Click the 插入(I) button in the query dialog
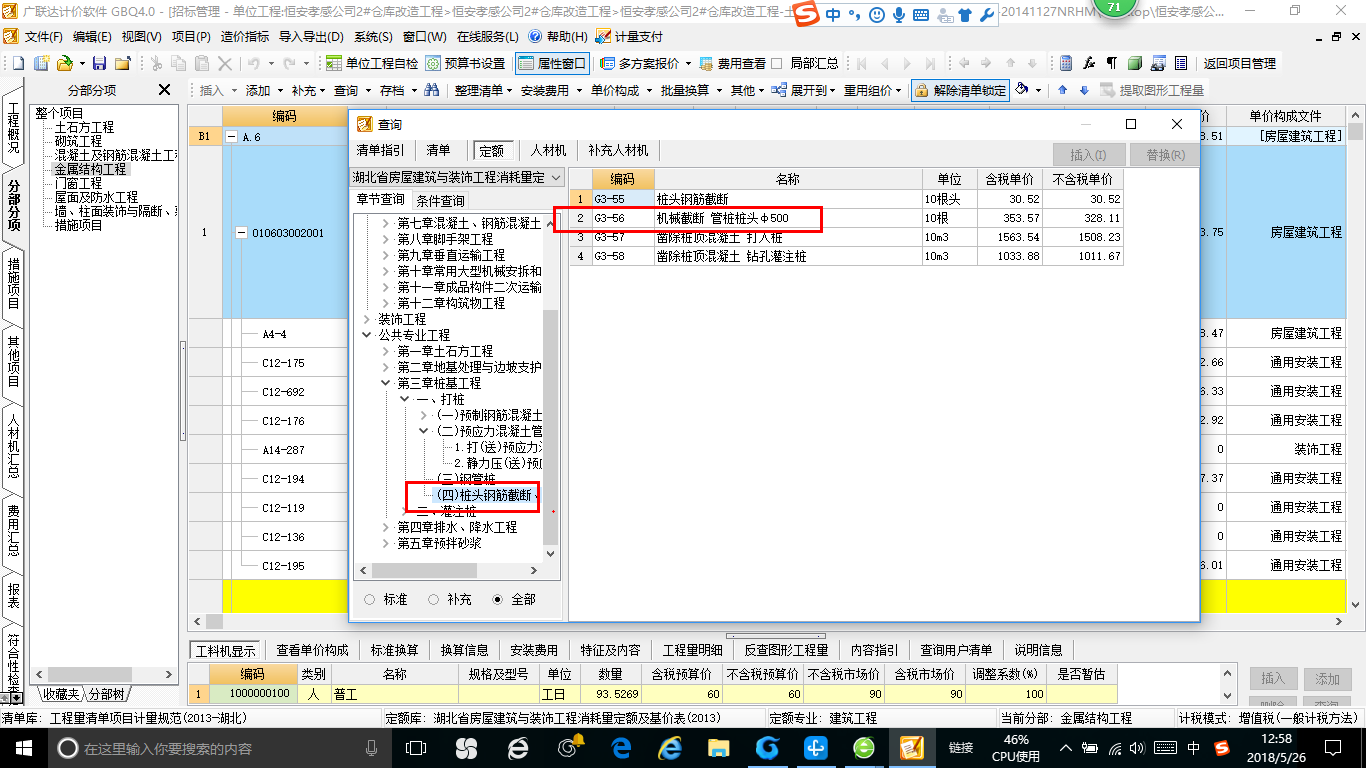 (1088, 155)
